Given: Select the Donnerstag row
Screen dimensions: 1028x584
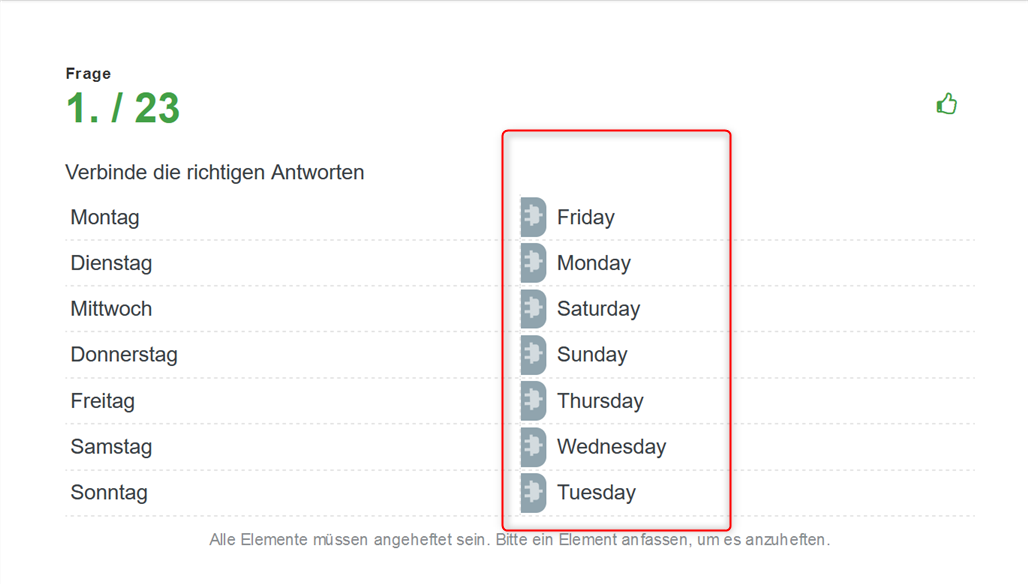Looking at the screenshot, I should point(282,355).
